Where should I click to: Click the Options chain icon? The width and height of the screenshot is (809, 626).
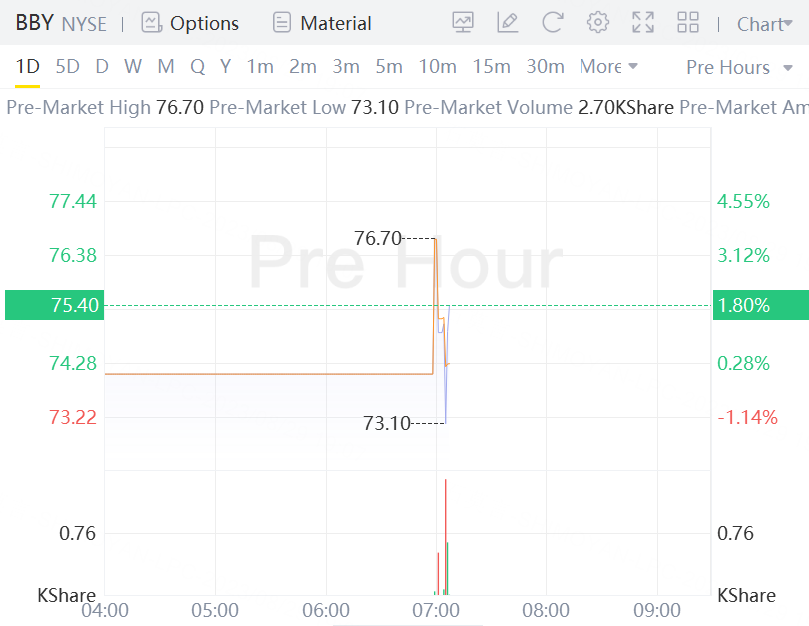[x=152, y=22]
